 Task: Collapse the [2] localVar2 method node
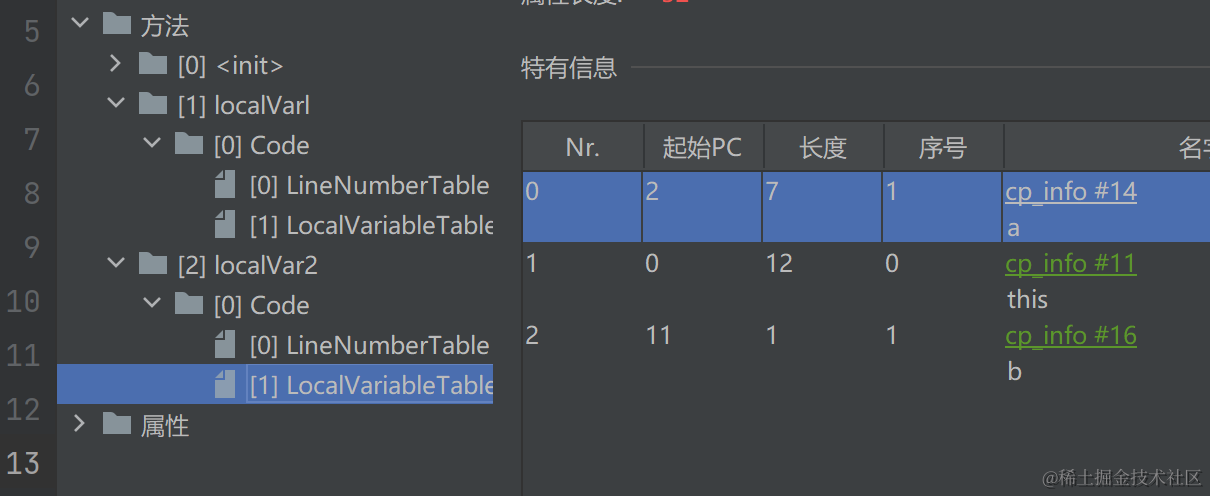(116, 264)
